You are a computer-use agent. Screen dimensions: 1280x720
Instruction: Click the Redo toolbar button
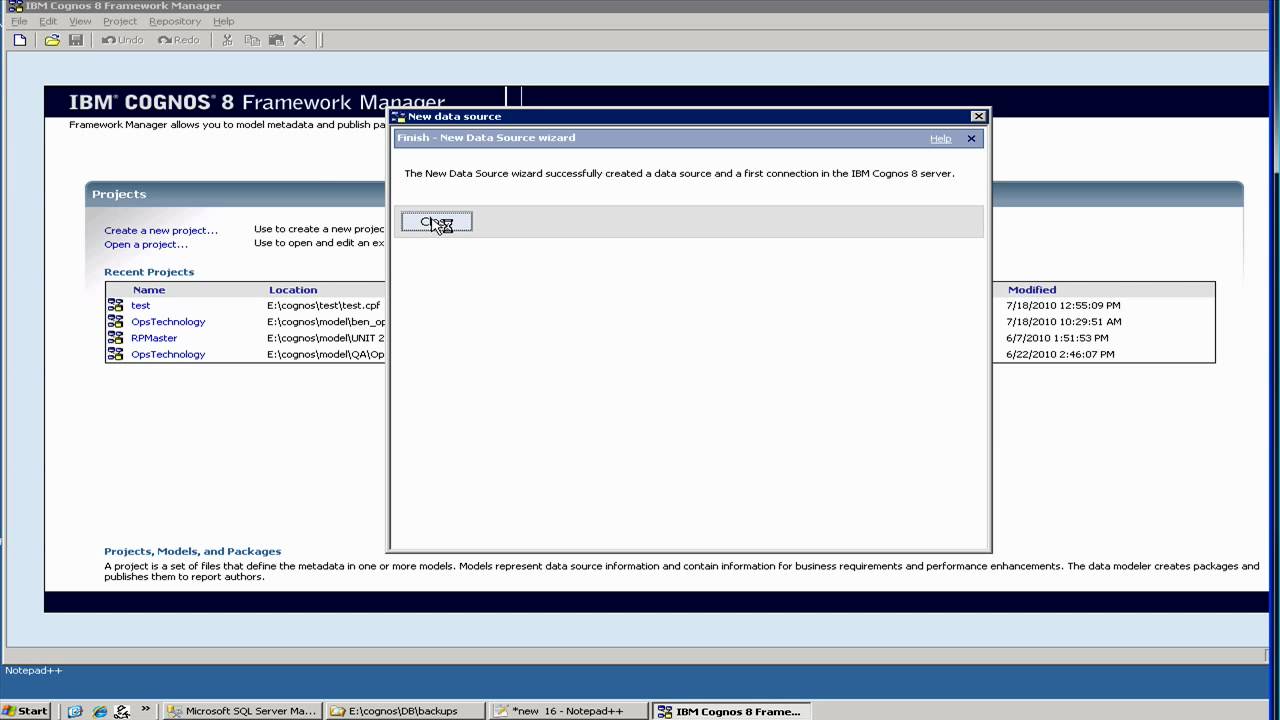179,40
